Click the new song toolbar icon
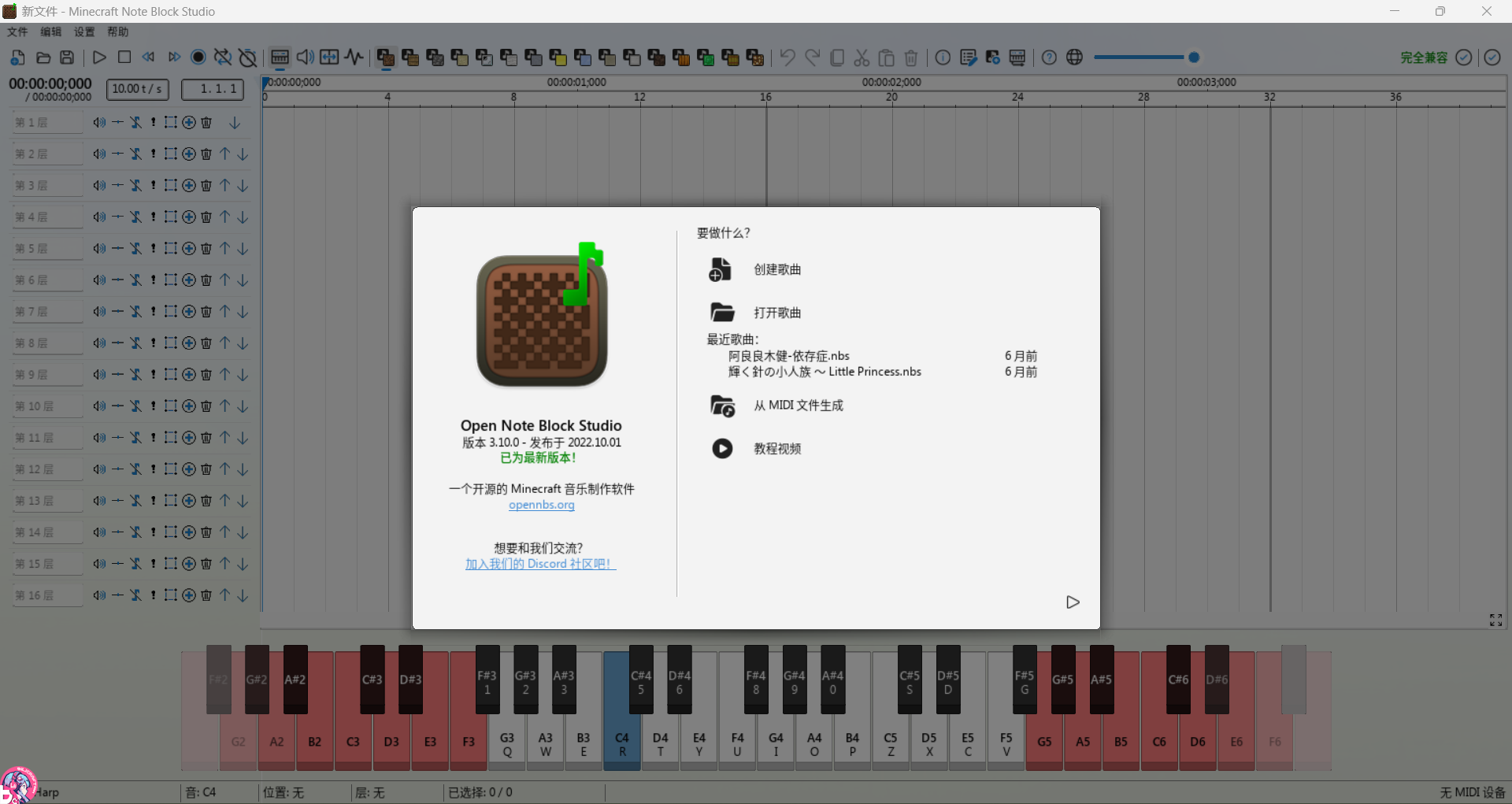 point(17,57)
